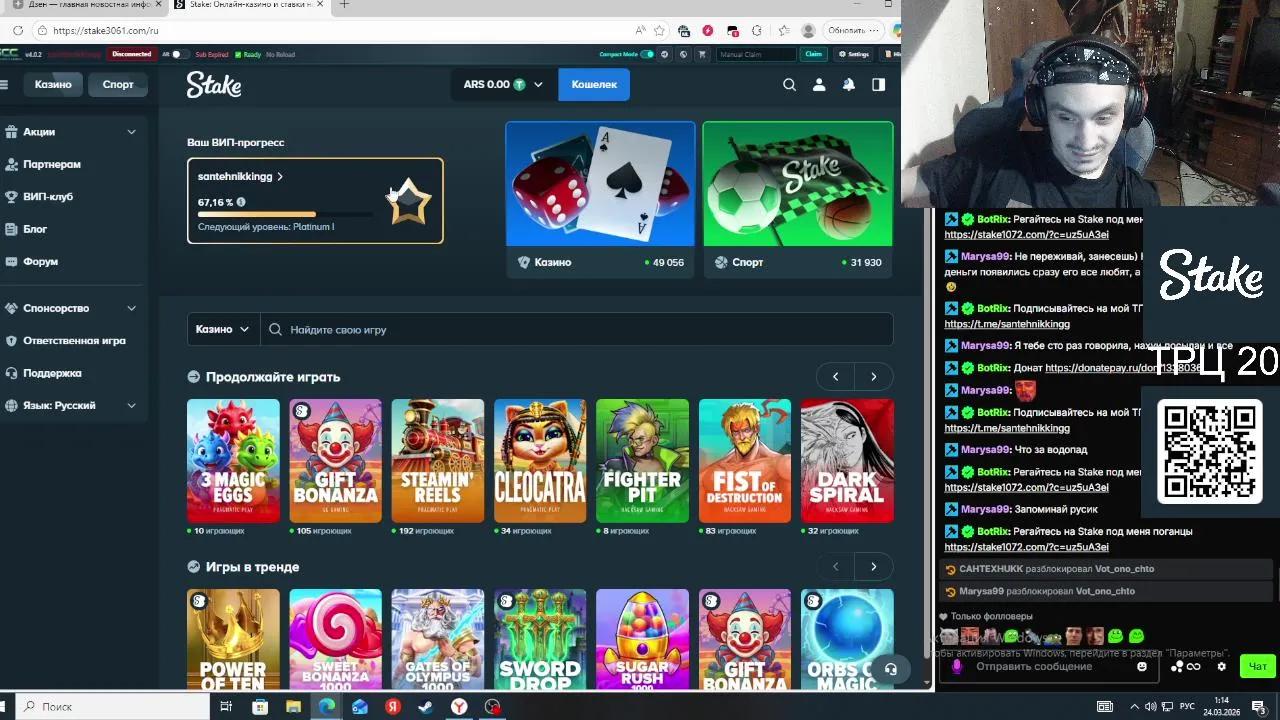This screenshot has width=1280, height=720.
Task: Toggle the Compact Mode switch
Action: point(647,54)
